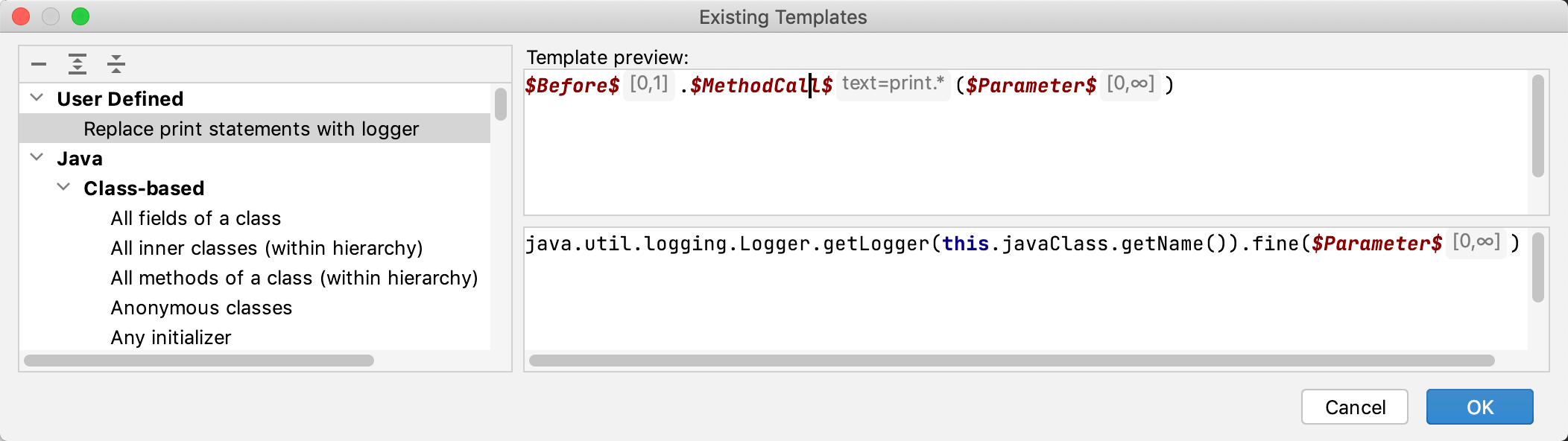Collapse the Java tree node
Viewport: 1568px width, 441px height.
37,157
